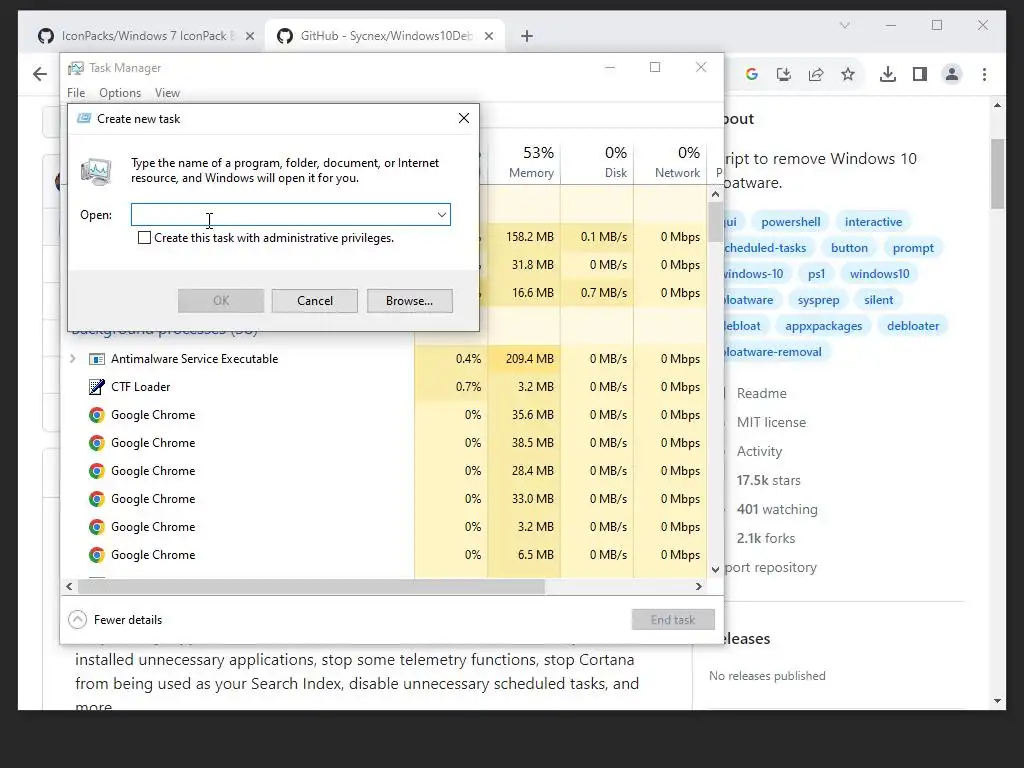This screenshot has height=768, width=1024.
Task: Click down arrow of Task Manager vertical scrollbar
Action: tap(715, 569)
